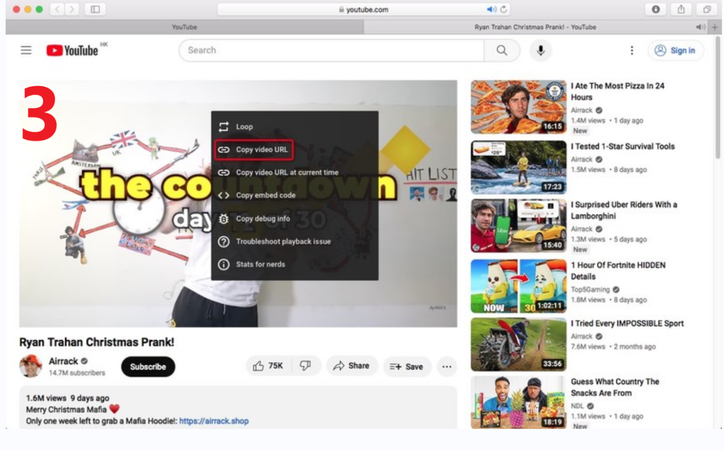The width and height of the screenshot is (724, 450).
Task: Share the Ryan Trahan Christmas Prank video
Action: [352, 366]
